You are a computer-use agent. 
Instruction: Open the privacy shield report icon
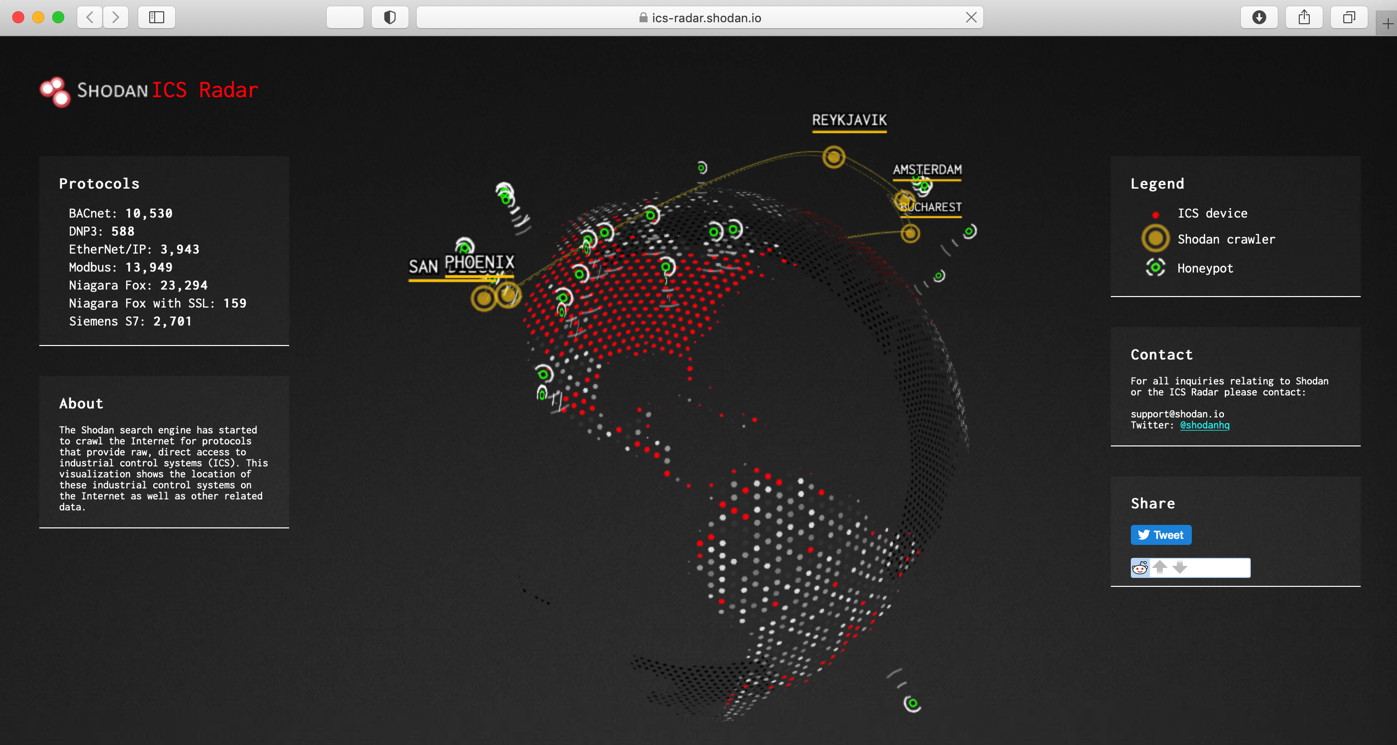(390, 17)
